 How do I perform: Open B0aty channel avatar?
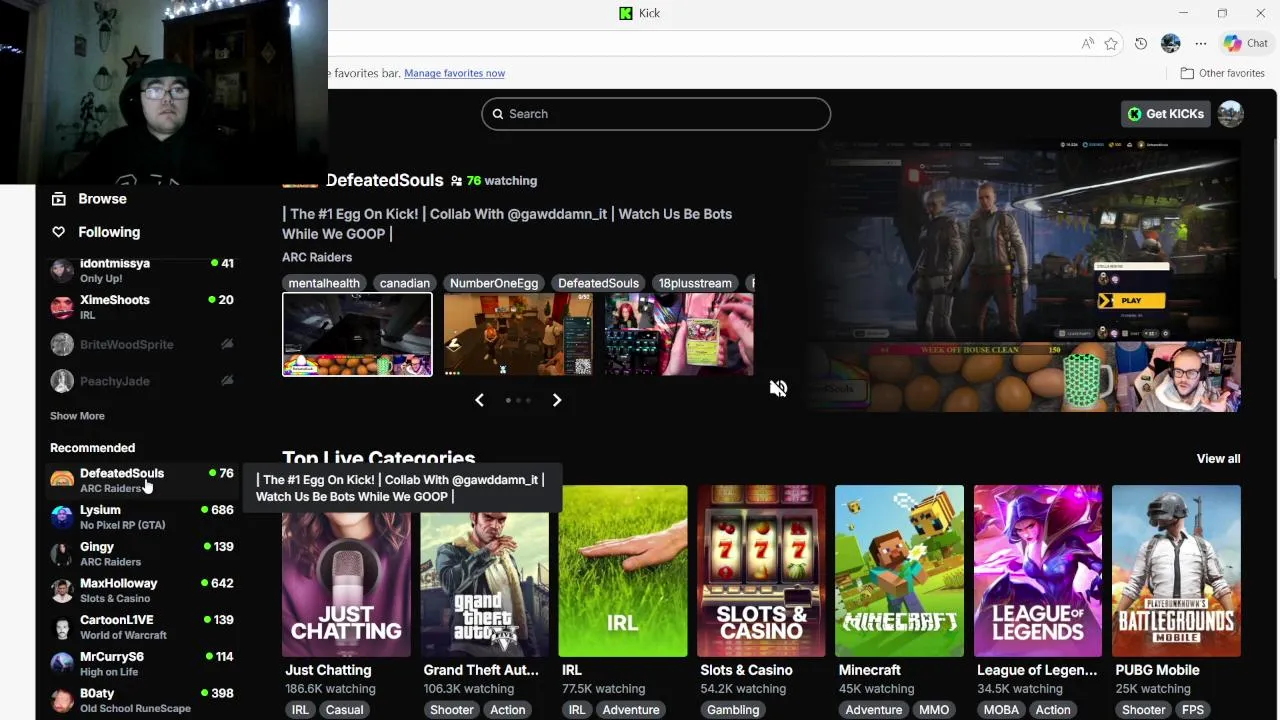pos(62,700)
